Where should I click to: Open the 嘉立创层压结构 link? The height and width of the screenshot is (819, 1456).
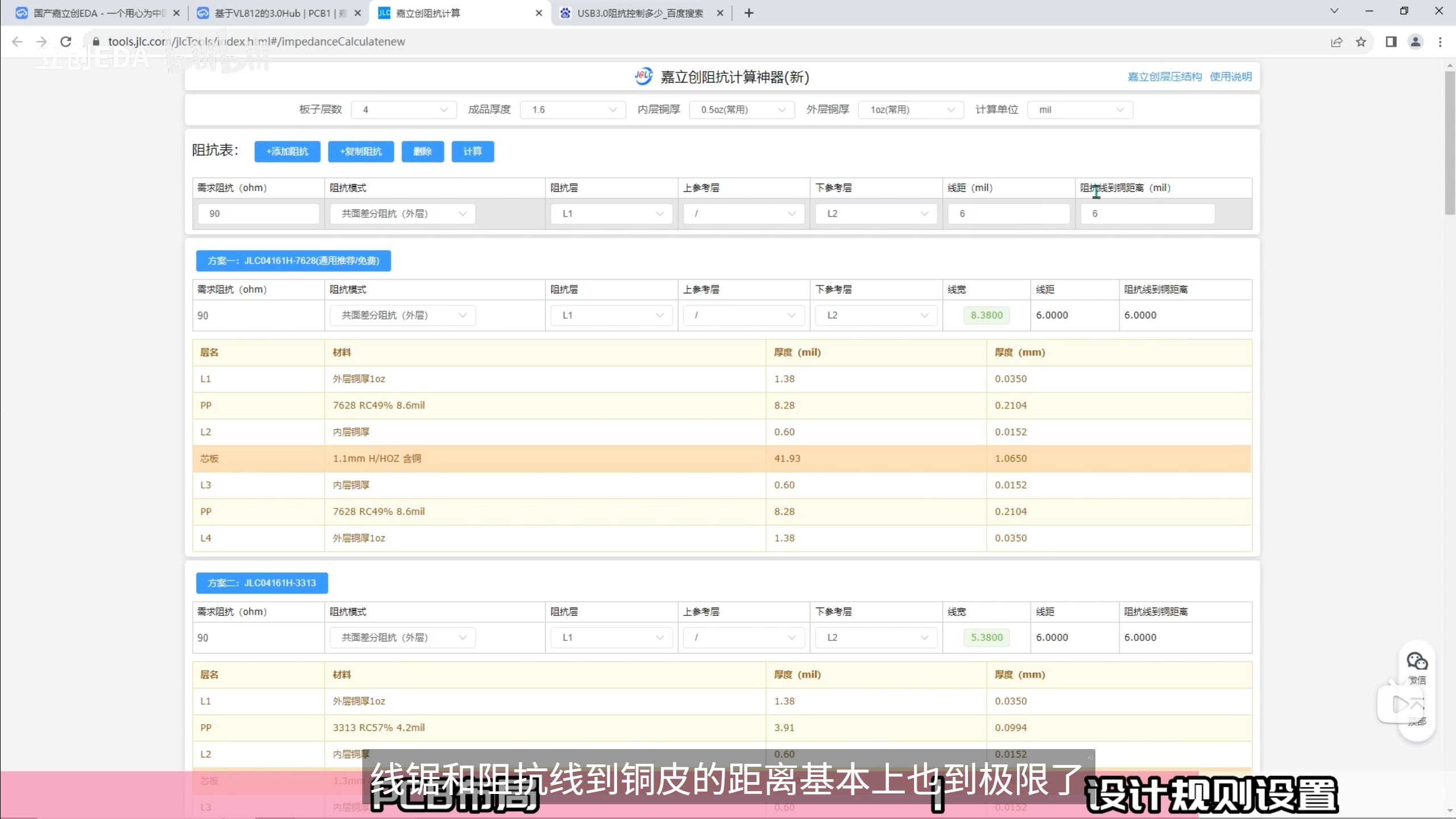click(1164, 77)
